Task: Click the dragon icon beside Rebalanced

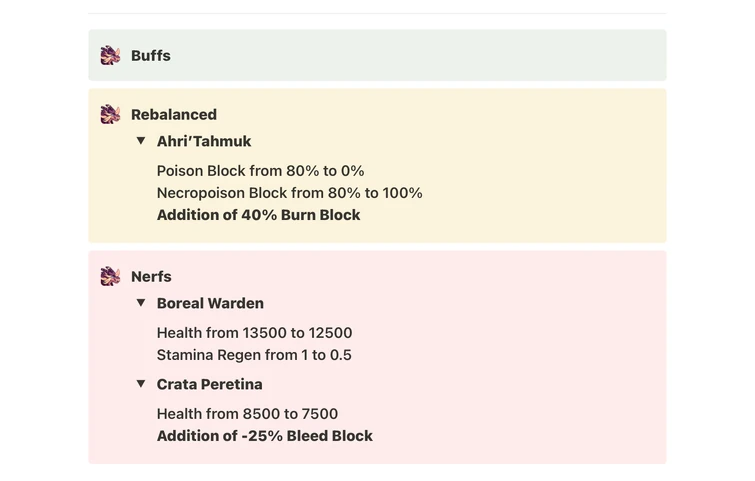Action: coord(110,115)
